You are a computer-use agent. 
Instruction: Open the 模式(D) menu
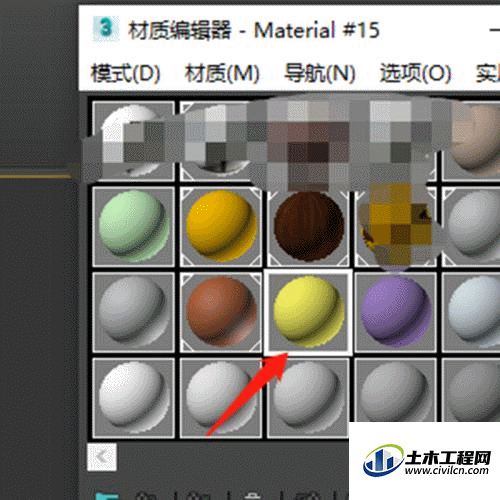point(125,73)
